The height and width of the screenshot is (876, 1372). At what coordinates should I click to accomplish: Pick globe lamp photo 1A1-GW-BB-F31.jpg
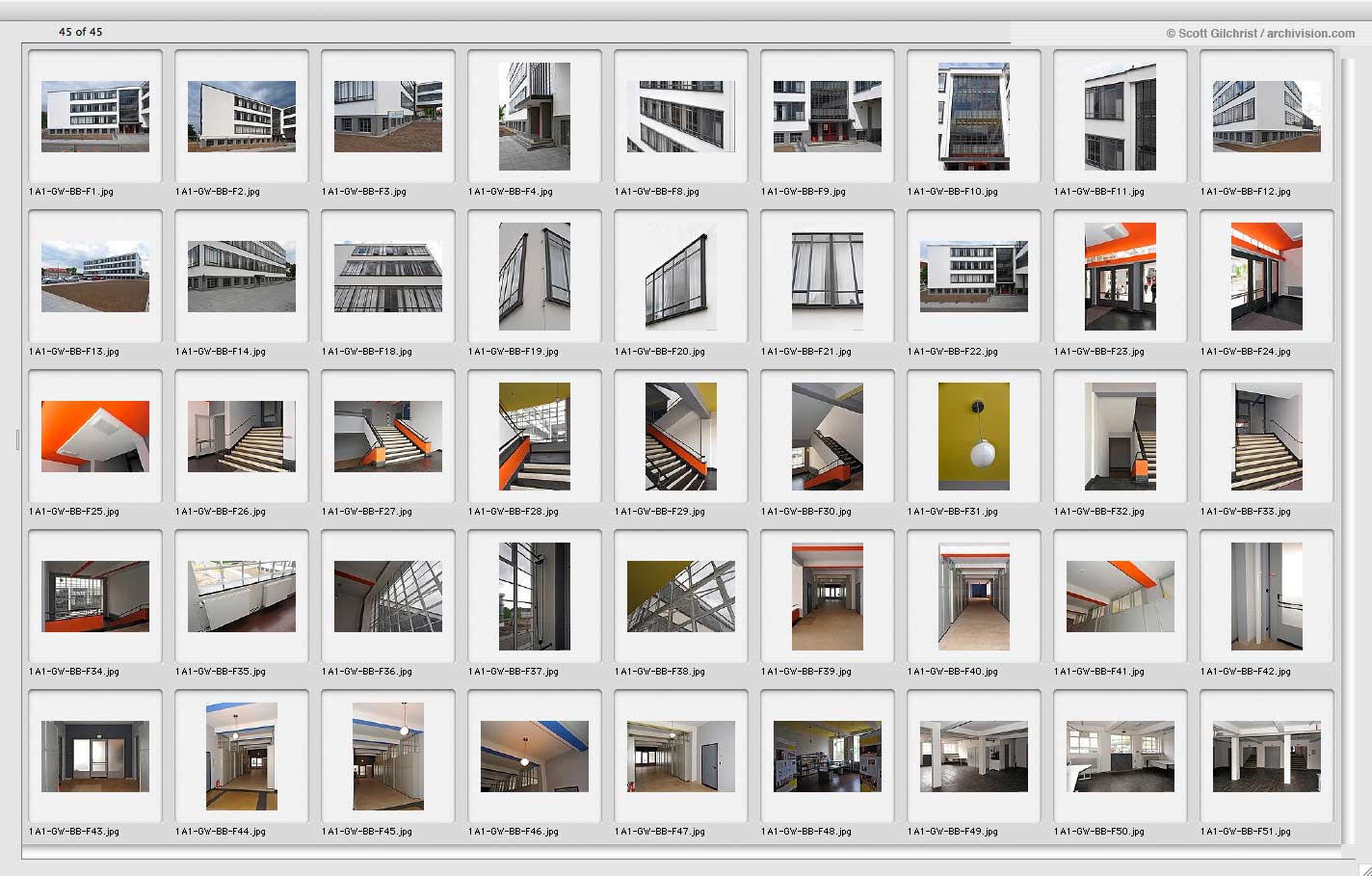click(974, 437)
